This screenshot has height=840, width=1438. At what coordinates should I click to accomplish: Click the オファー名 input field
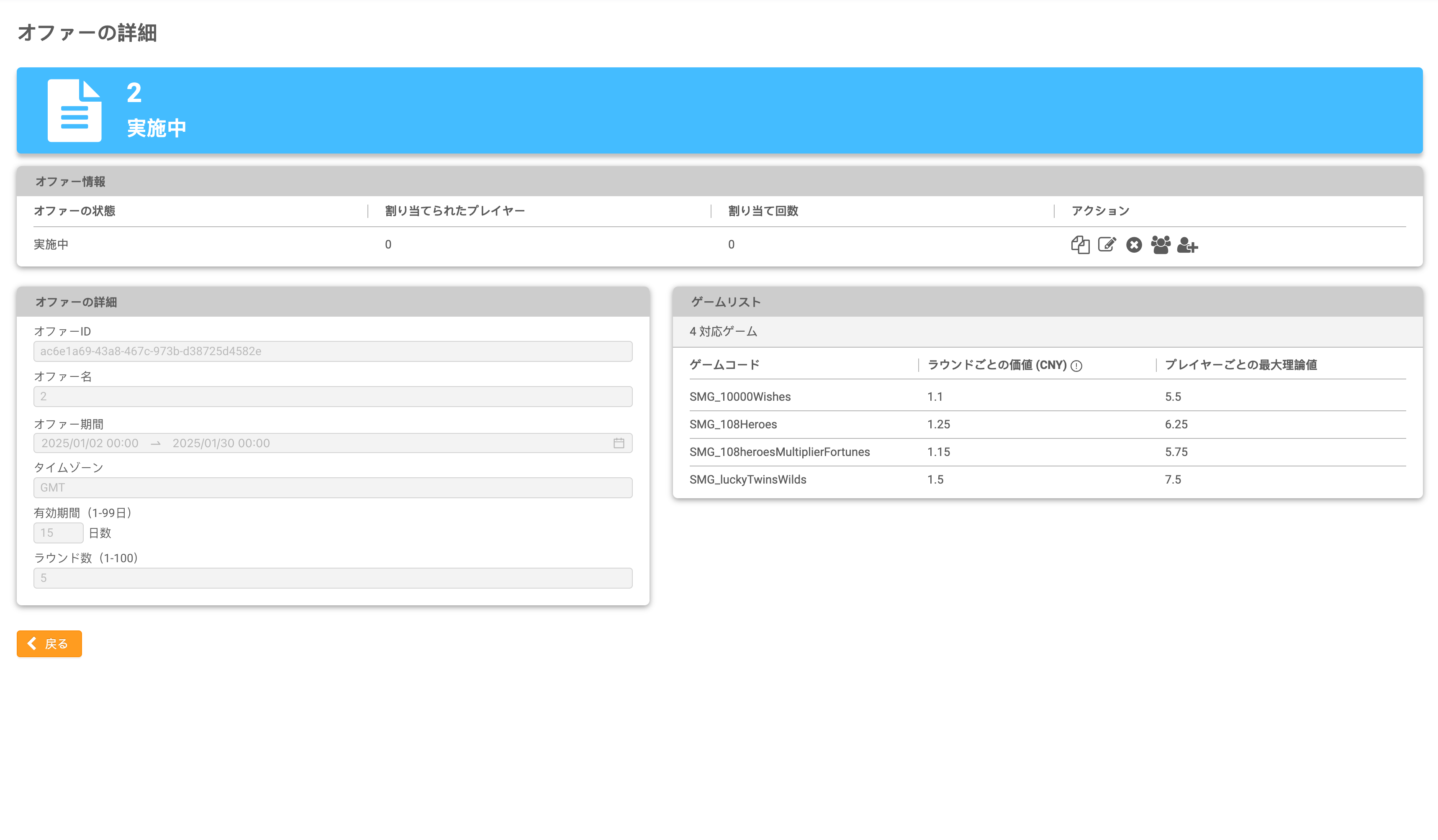click(x=332, y=396)
